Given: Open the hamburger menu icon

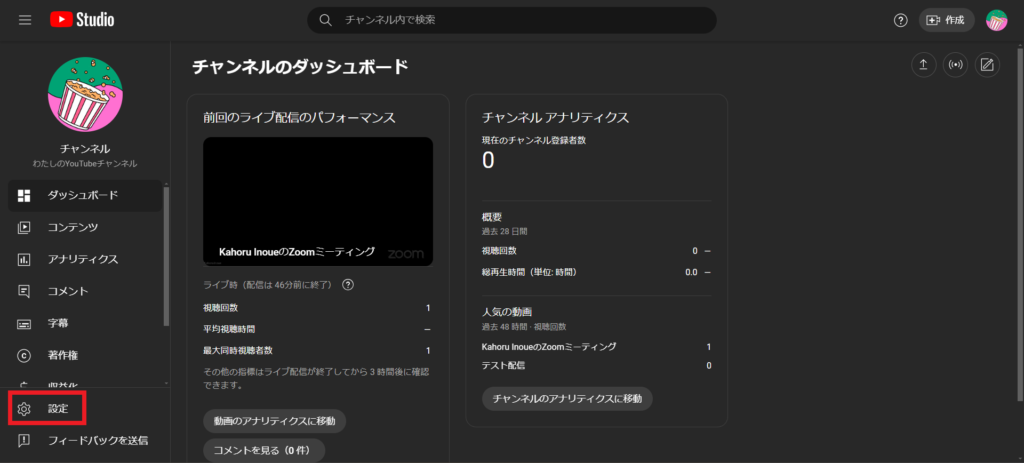Looking at the screenshot, I should (x=25, y=20).
